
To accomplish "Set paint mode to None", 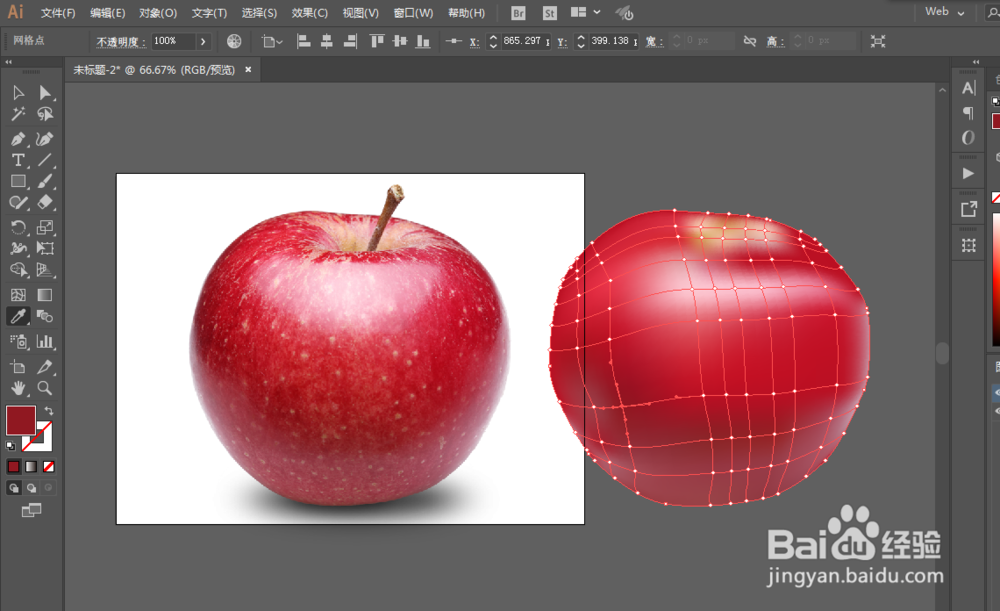I will tap(48, 467).
